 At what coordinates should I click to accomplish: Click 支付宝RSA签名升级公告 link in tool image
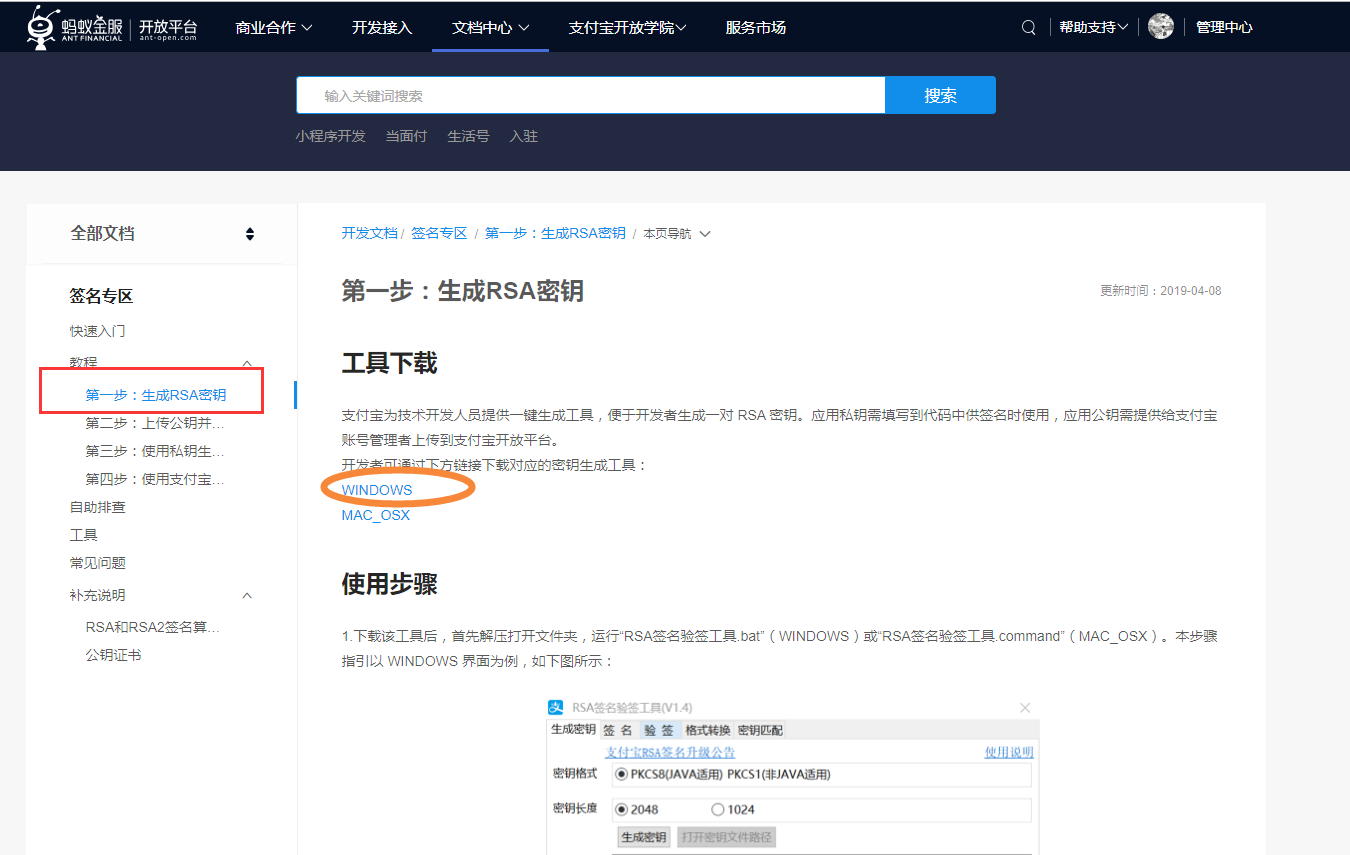tap(670, 753)
